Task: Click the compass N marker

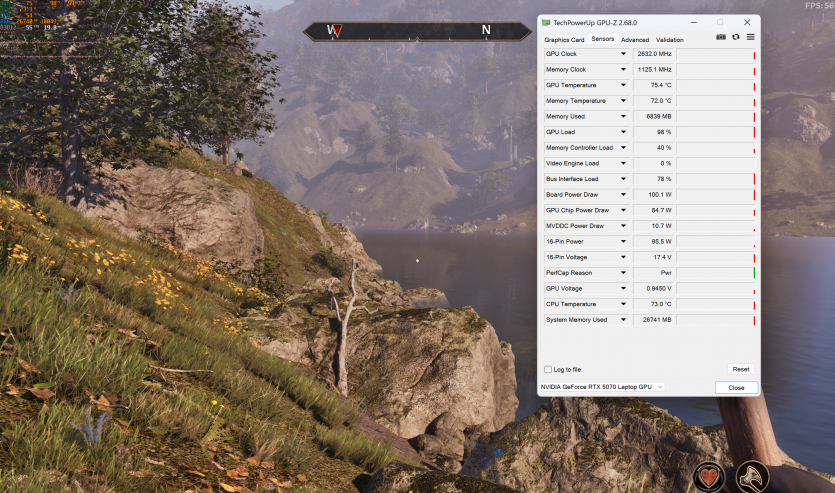Action: click(x=486, y=31)
